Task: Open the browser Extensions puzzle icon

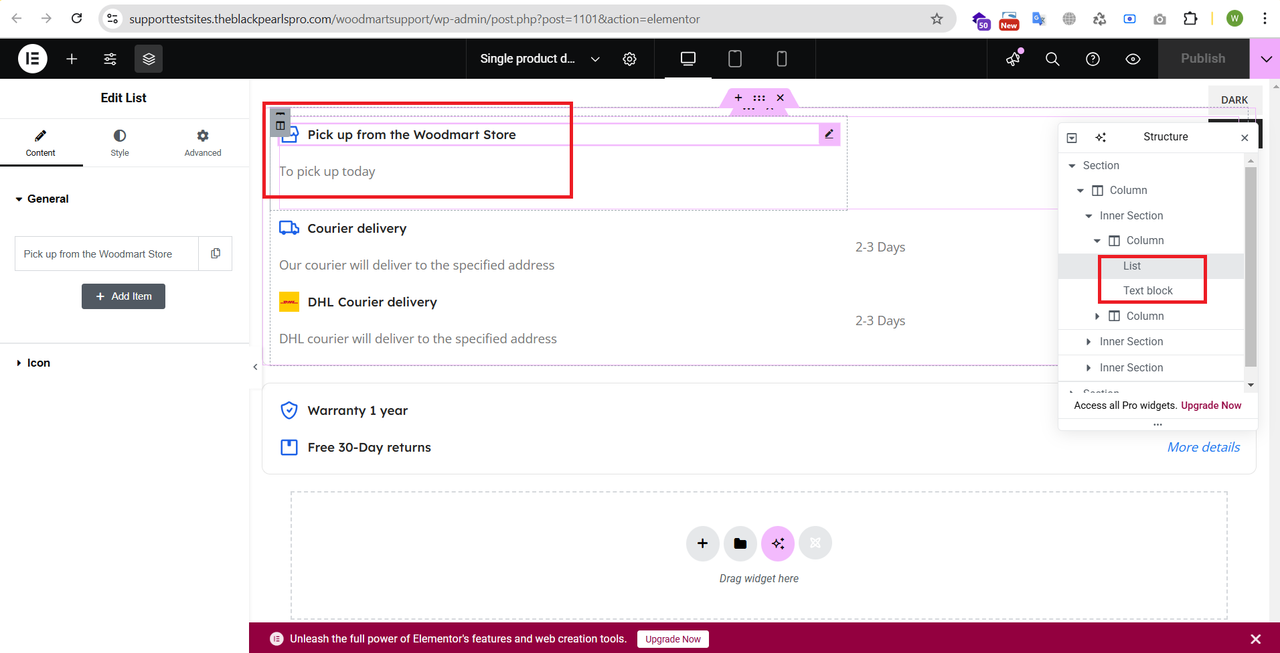Action: [x=1190, y=19]
